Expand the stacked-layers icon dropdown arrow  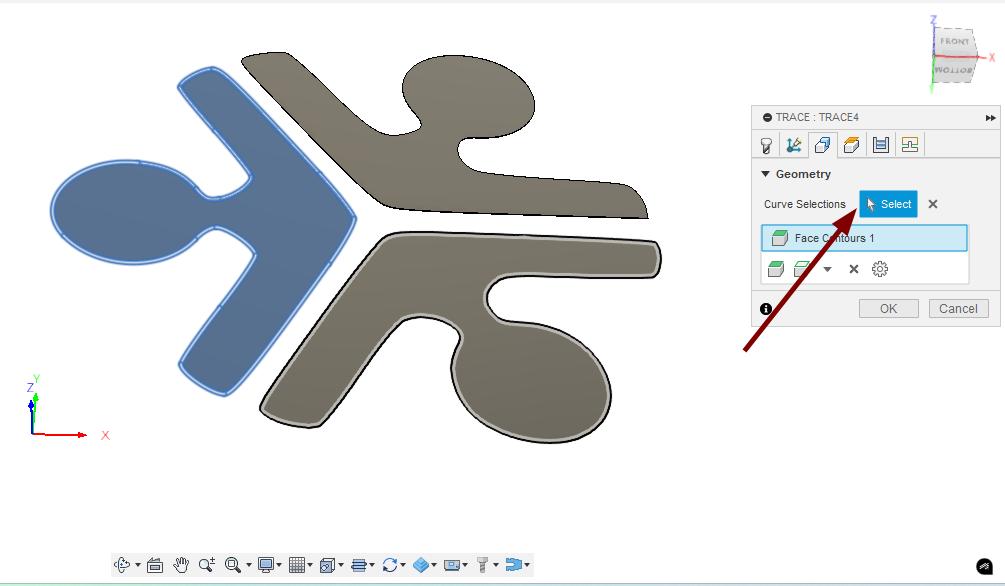click(x=372, y=565)
